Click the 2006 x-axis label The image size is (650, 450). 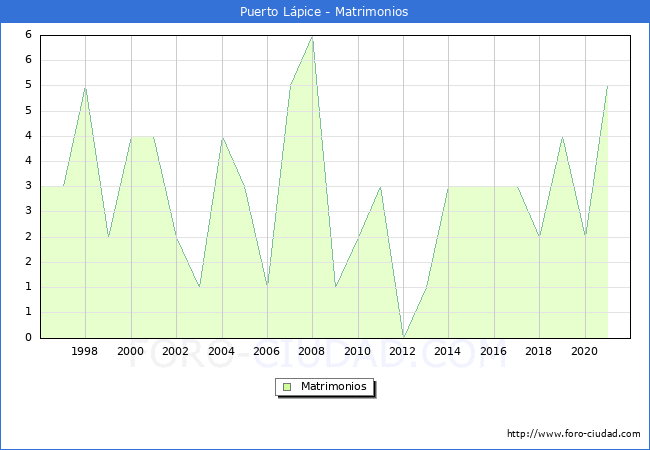click(267, 351)
